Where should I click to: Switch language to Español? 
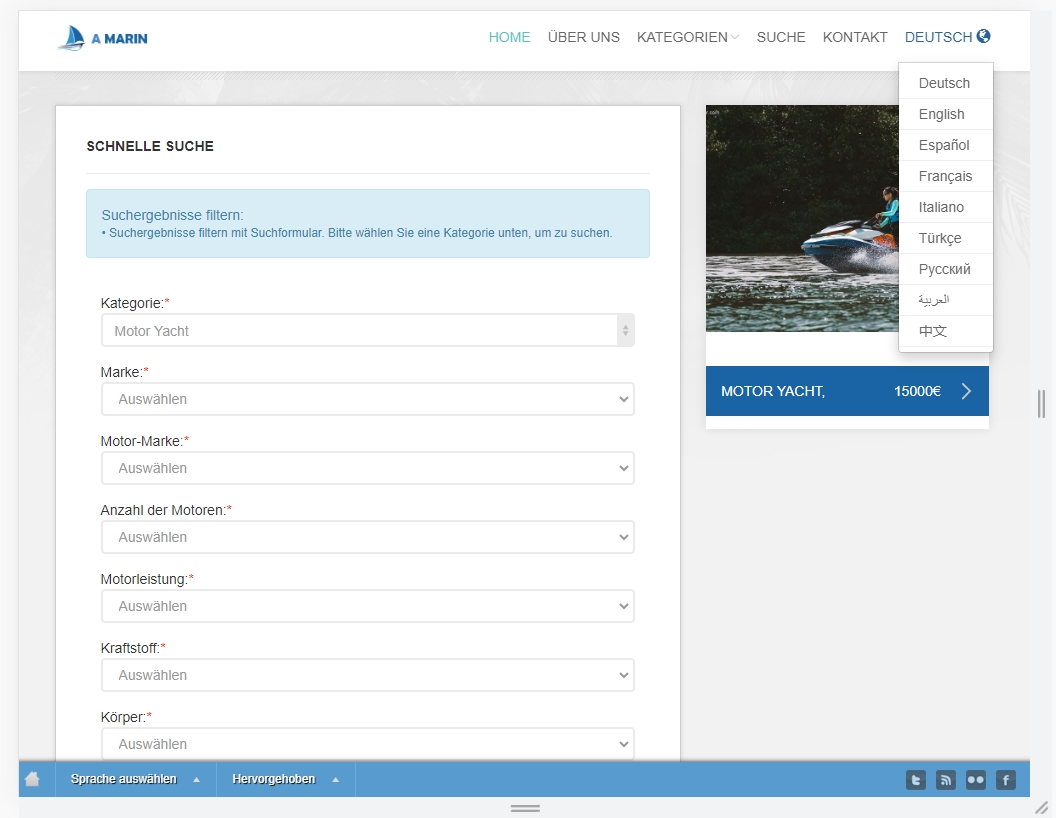pos(946,145)
